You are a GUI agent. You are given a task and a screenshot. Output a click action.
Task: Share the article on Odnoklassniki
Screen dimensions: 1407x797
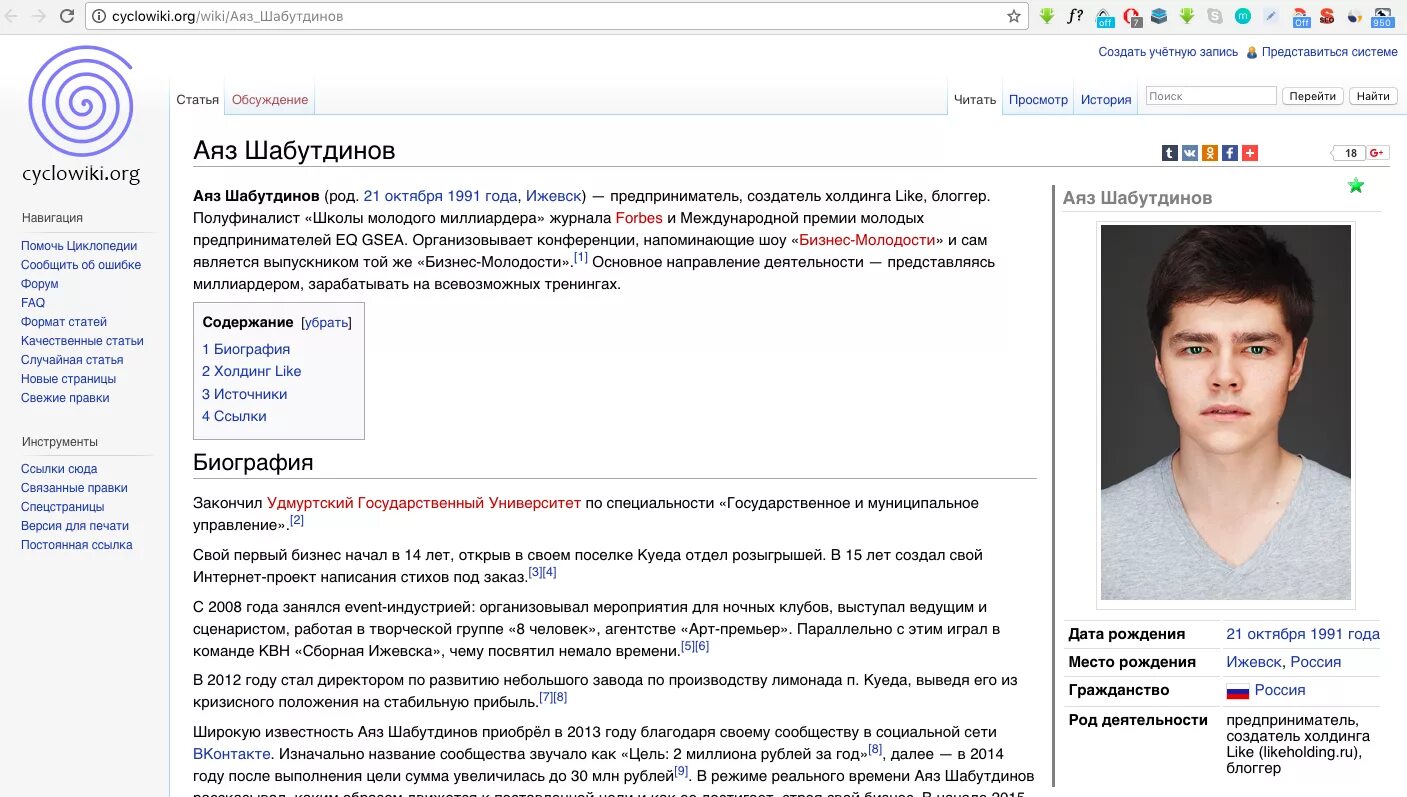[1209, 153]
